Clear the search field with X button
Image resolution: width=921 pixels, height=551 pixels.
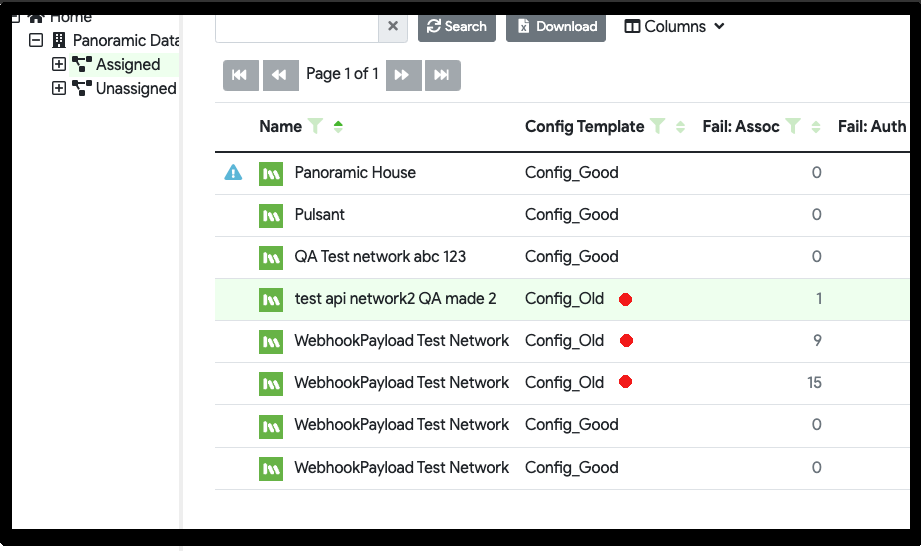click(x=393, y=26)
